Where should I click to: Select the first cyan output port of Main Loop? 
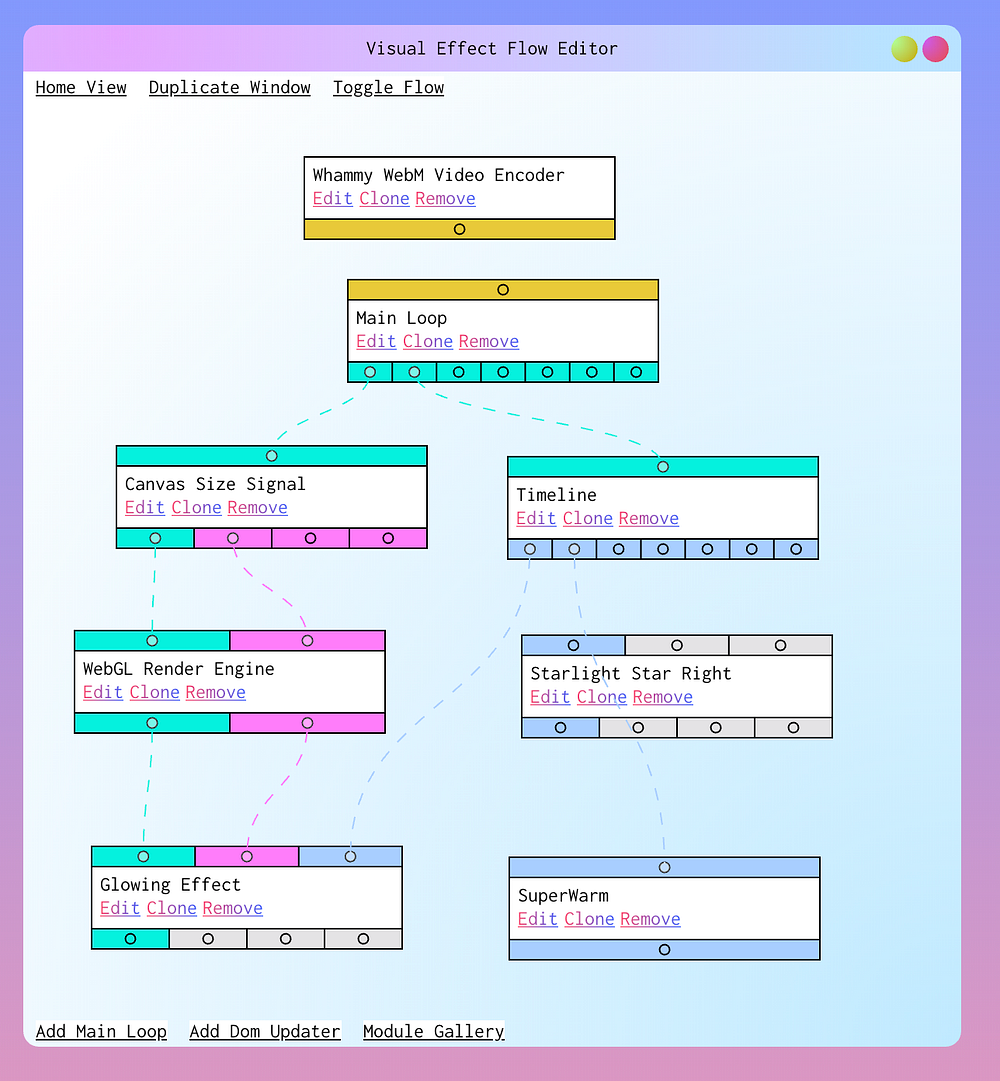tap(369, 371)
